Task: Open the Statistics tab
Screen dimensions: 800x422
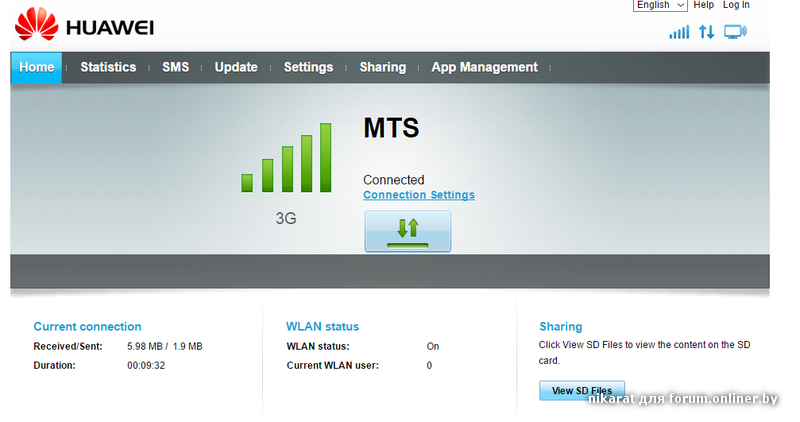Action: (108, 67)
